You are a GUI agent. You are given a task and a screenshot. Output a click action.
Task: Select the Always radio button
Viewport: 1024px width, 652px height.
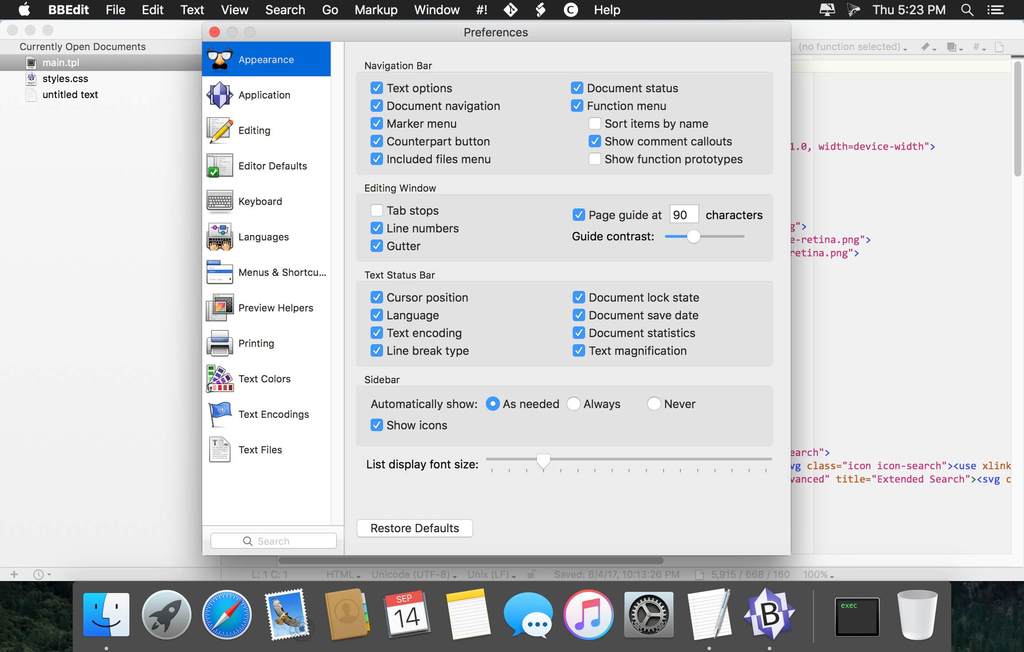[573, 404]
